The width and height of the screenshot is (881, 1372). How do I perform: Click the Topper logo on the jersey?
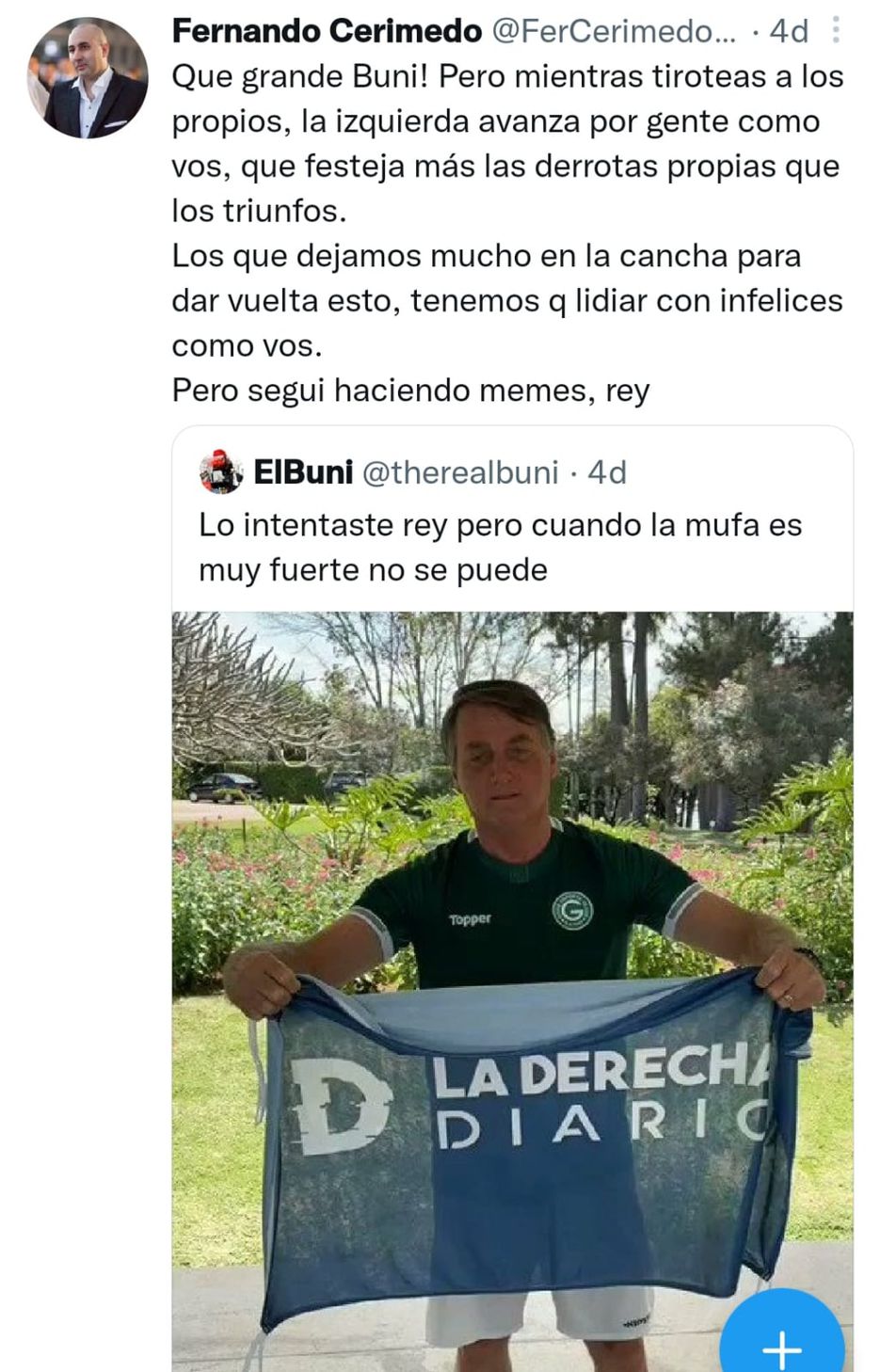pos(470,918)
